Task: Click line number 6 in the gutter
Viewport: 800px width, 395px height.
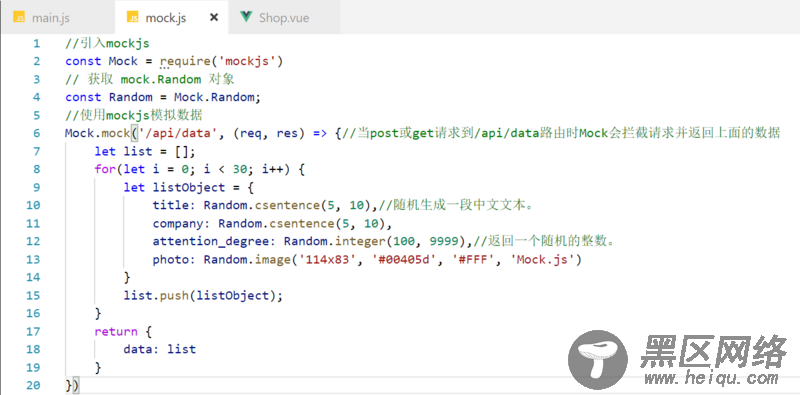Action: 36,134
